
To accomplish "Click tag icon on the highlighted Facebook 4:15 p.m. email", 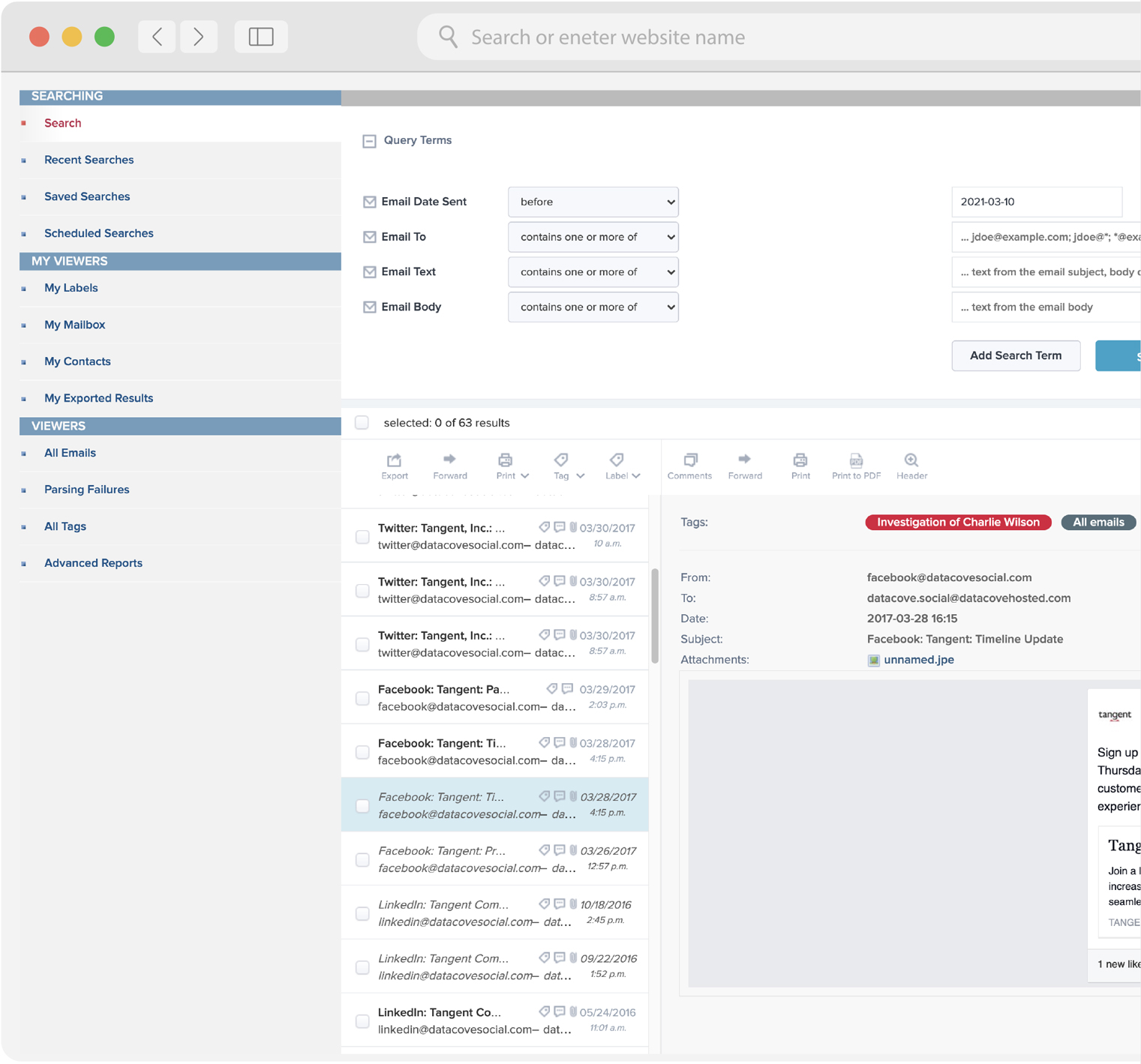I will pos(545,796).
